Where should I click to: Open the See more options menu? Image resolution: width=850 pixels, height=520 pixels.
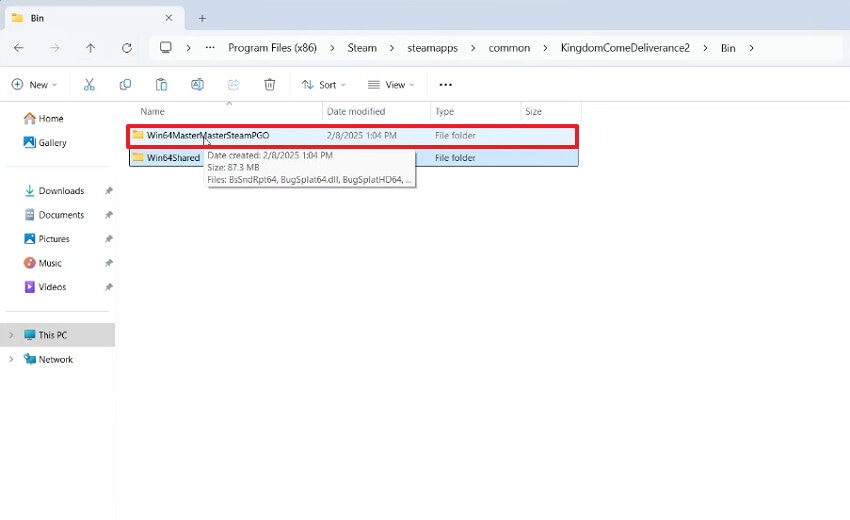(x=446, y=85)
